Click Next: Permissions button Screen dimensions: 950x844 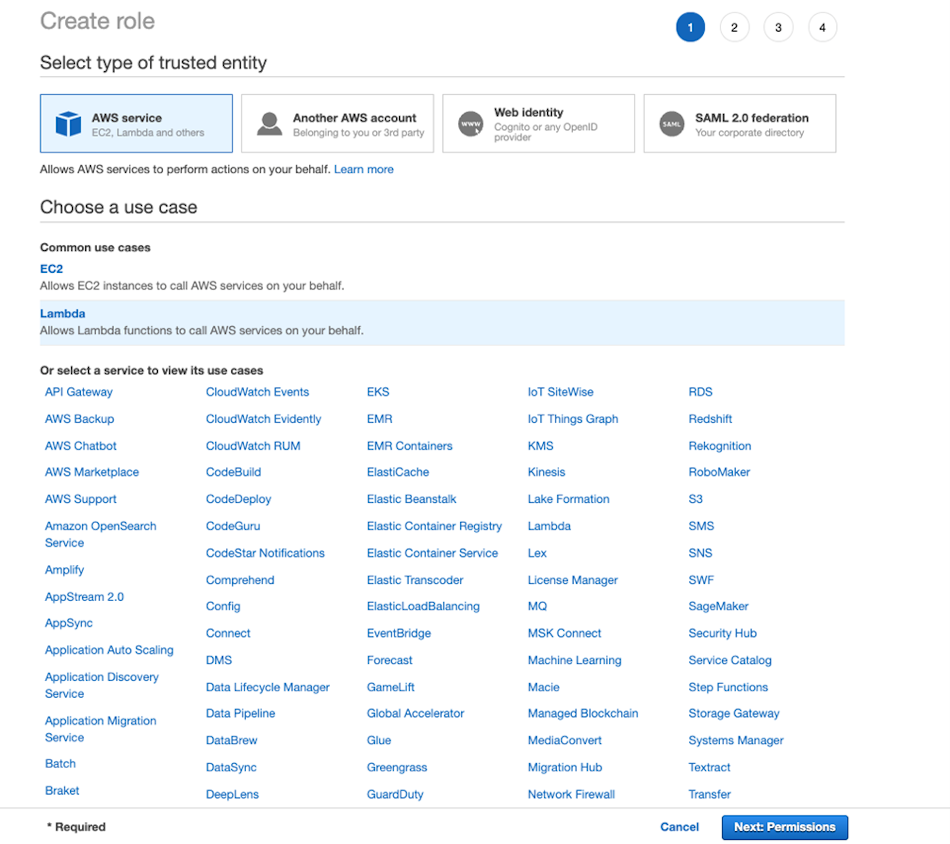pos(785,827)
